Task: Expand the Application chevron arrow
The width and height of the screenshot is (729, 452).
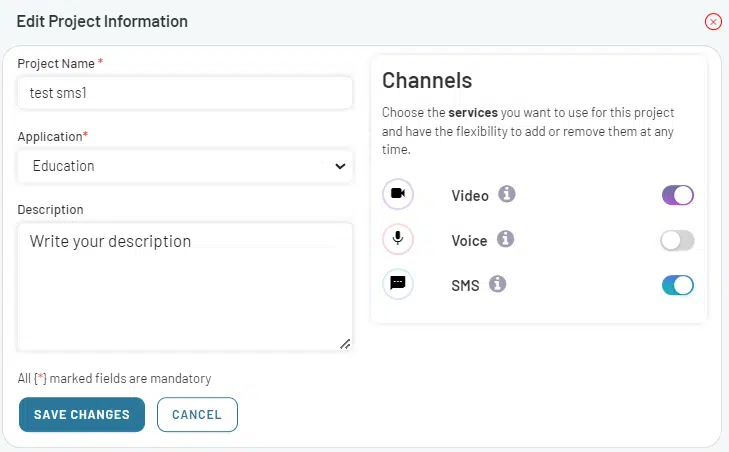Action: [x=340, y=166]
